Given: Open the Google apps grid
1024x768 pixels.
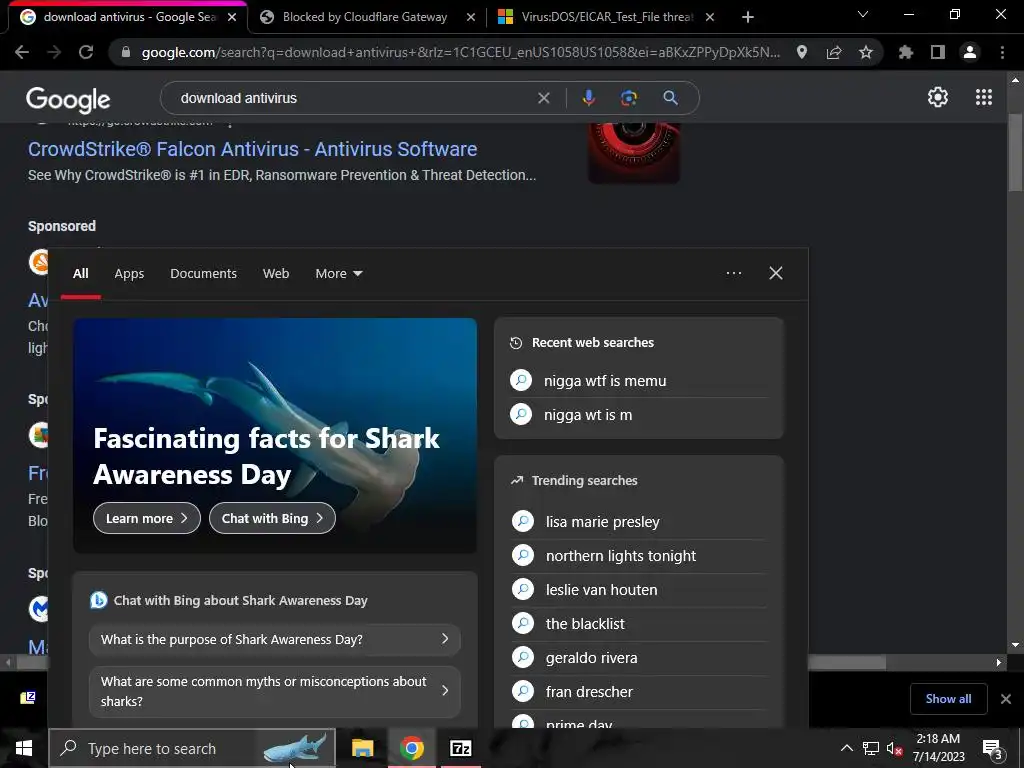Looking at the screenshot, I should coord(984,97).
